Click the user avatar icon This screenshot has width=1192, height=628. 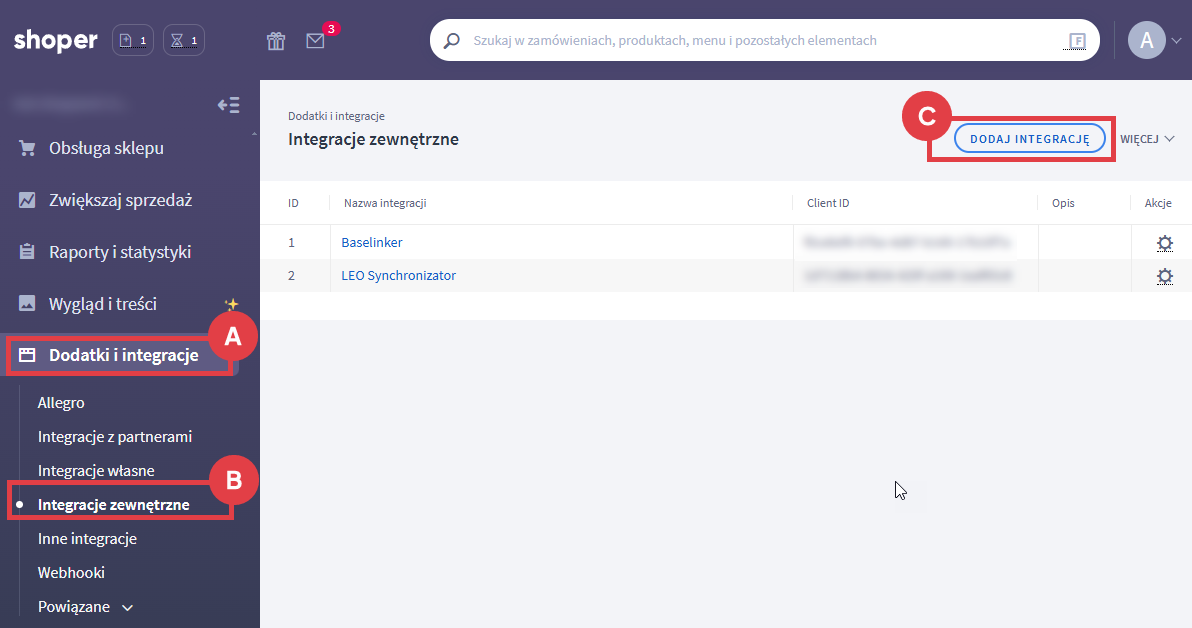1146,40
